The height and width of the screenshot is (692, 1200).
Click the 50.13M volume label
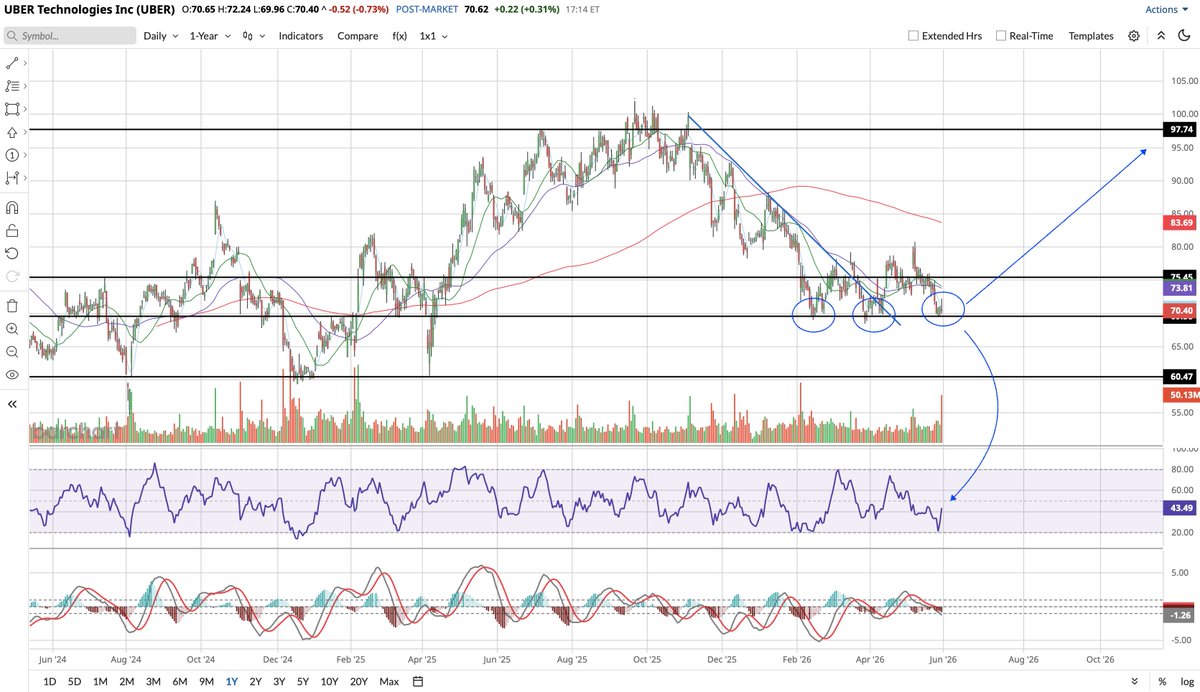coord(1181,396)
